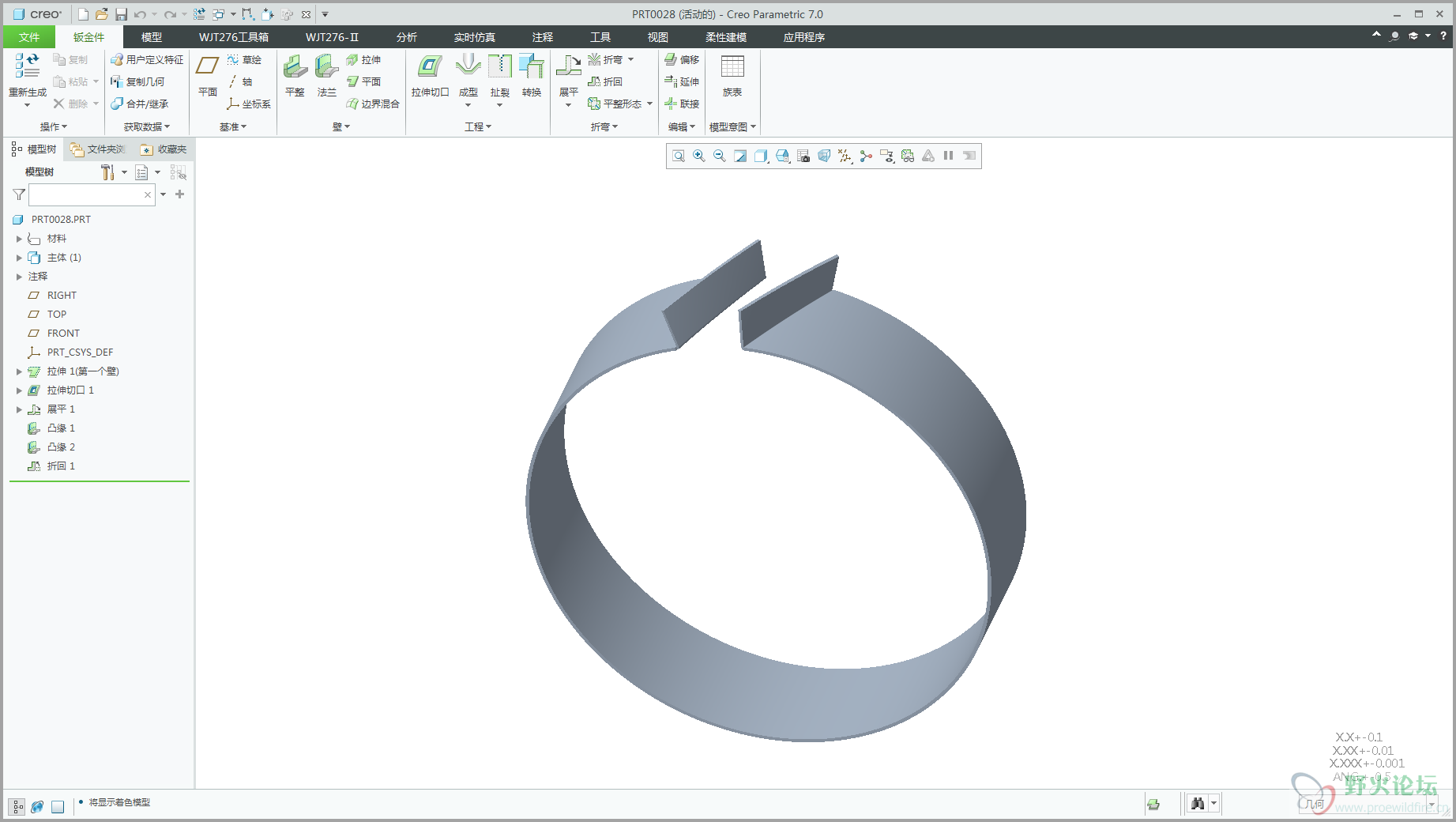
Task: Open the 模型意图 group dropdown
Action: (732, 126)
